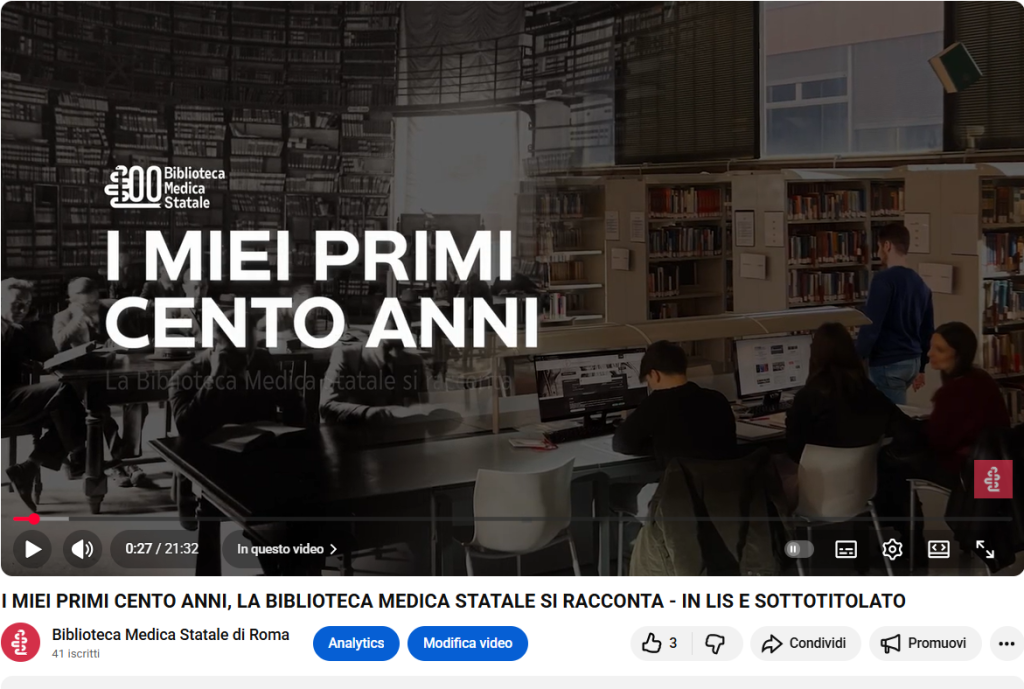Enter fullscreen mode
This screenshot has height=689, width=1024.
pos(985,549)
